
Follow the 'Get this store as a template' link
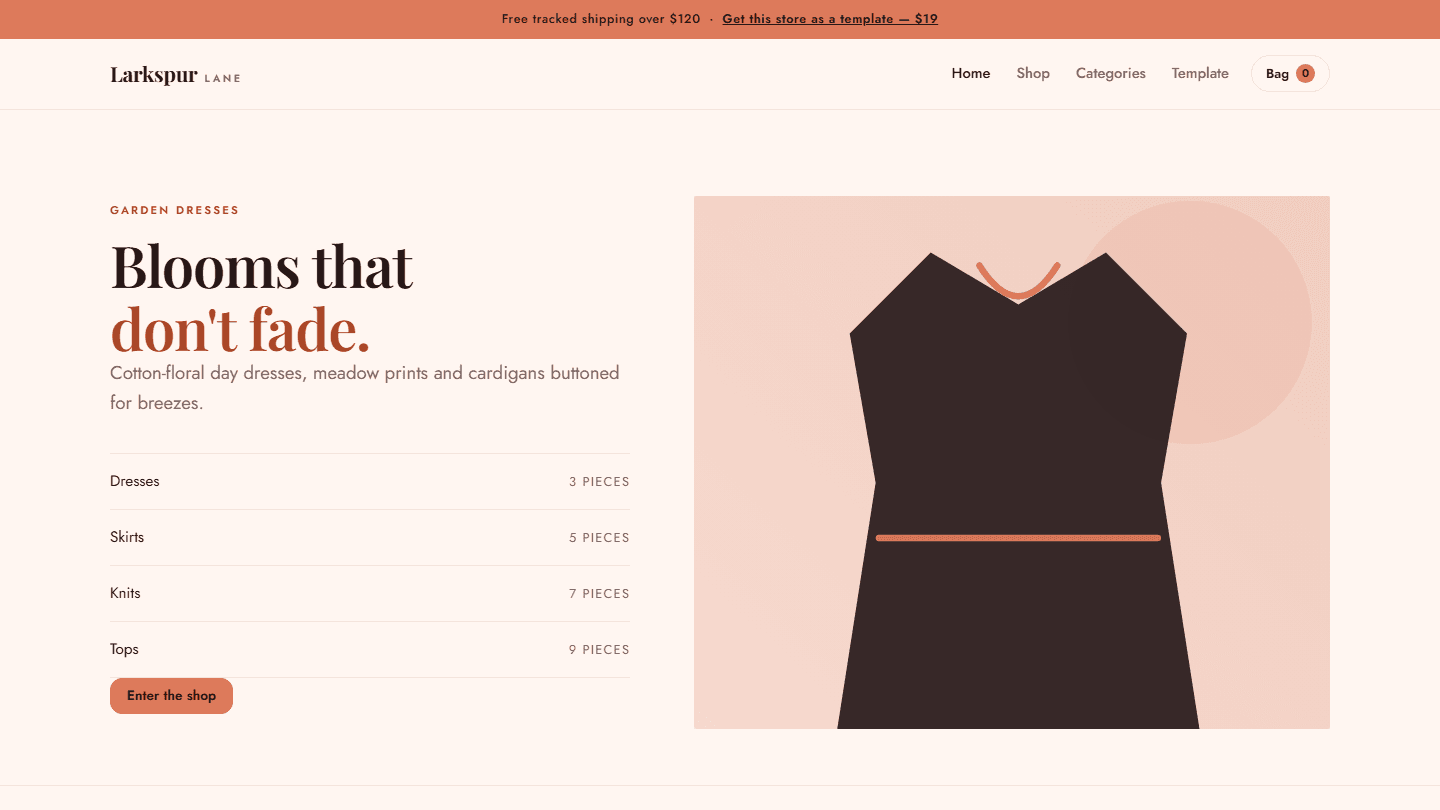point(830,19)
